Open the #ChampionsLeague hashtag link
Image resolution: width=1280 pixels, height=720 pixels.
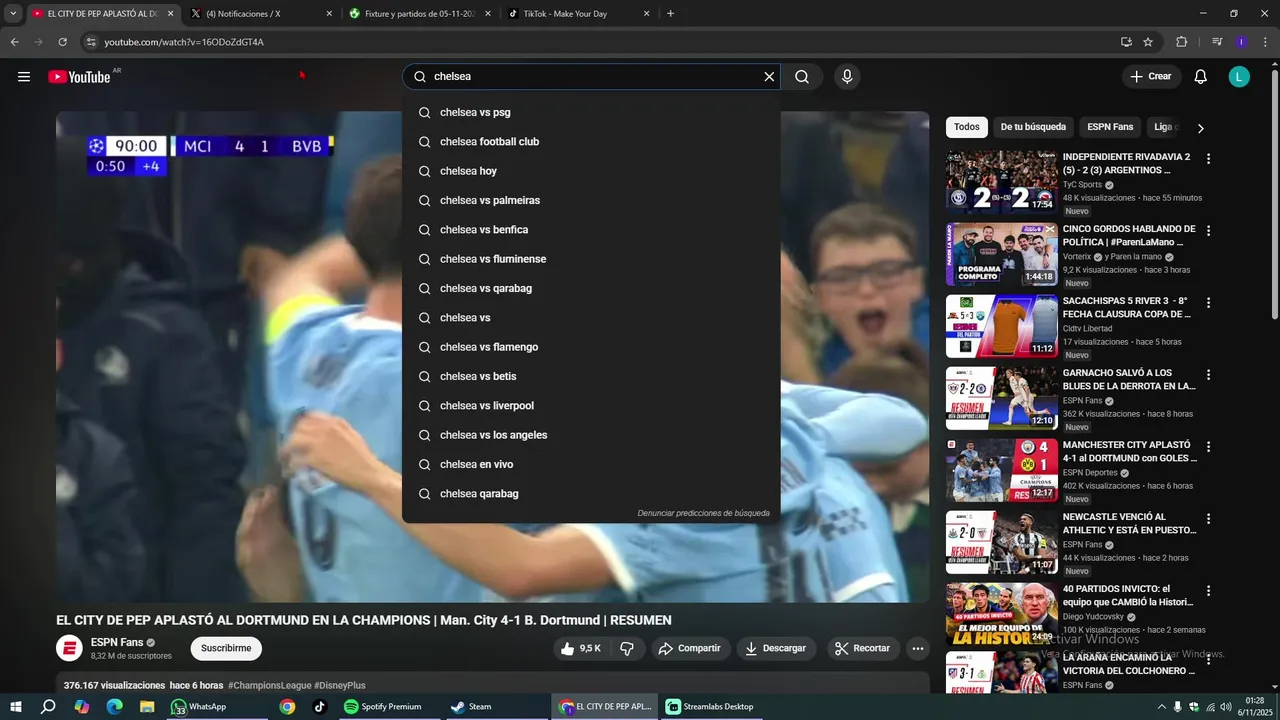coord(269,686)
